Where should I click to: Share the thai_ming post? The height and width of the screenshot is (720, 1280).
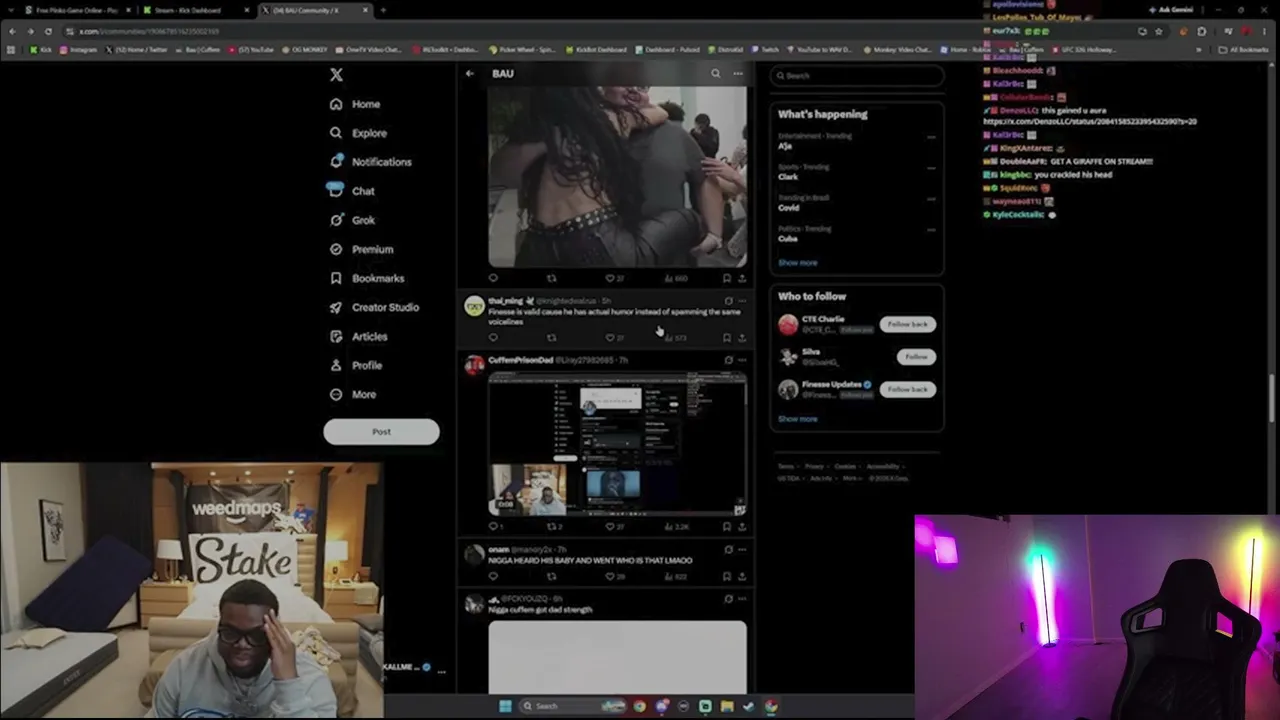[741, 338]
